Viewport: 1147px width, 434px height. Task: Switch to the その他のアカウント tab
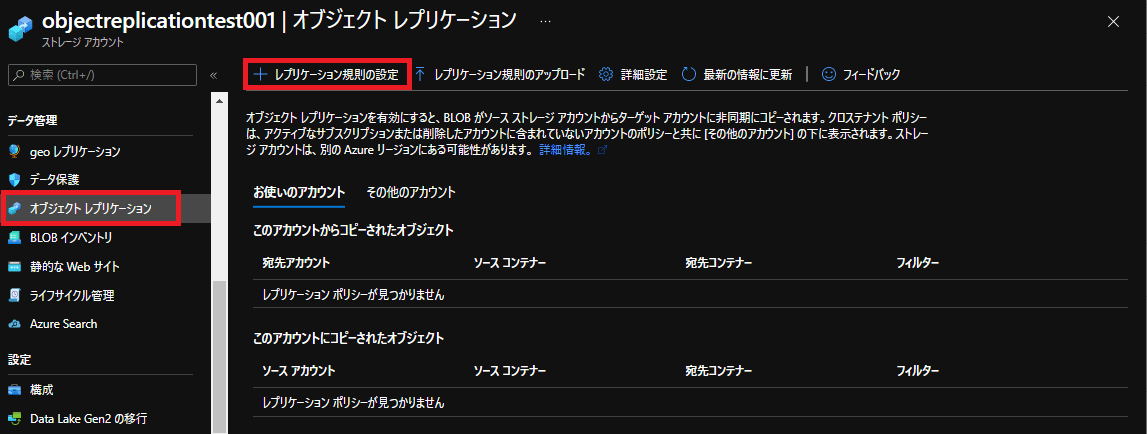pos(410,192)
